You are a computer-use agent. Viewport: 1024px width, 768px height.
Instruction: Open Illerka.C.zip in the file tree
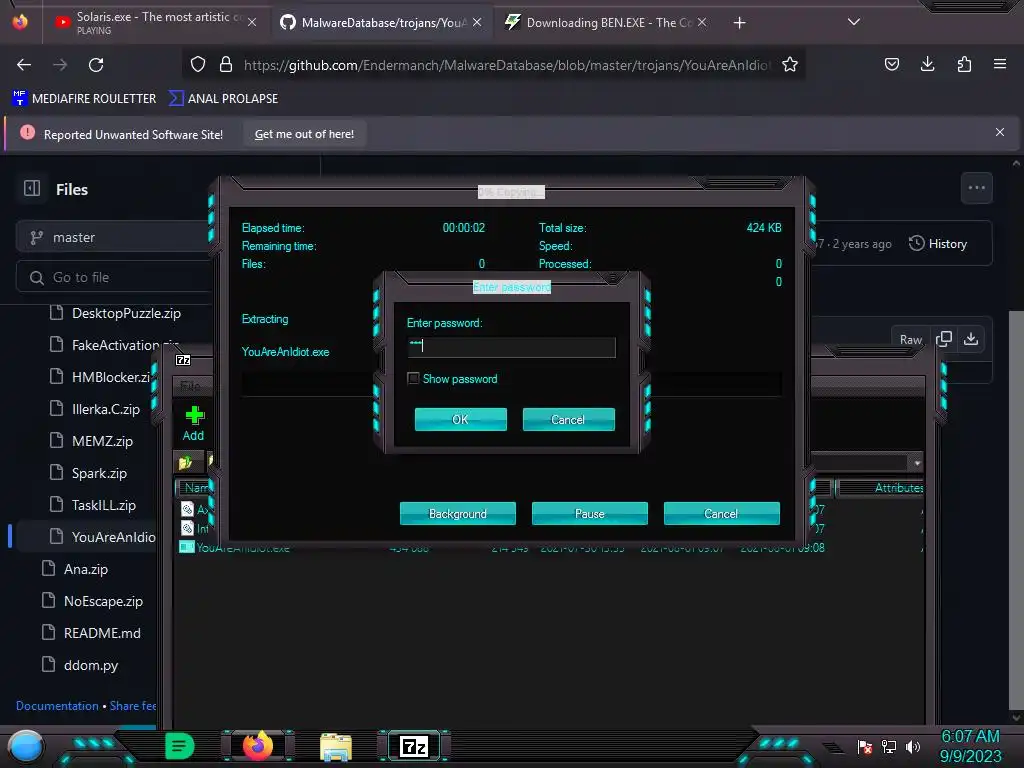point(106,409)
